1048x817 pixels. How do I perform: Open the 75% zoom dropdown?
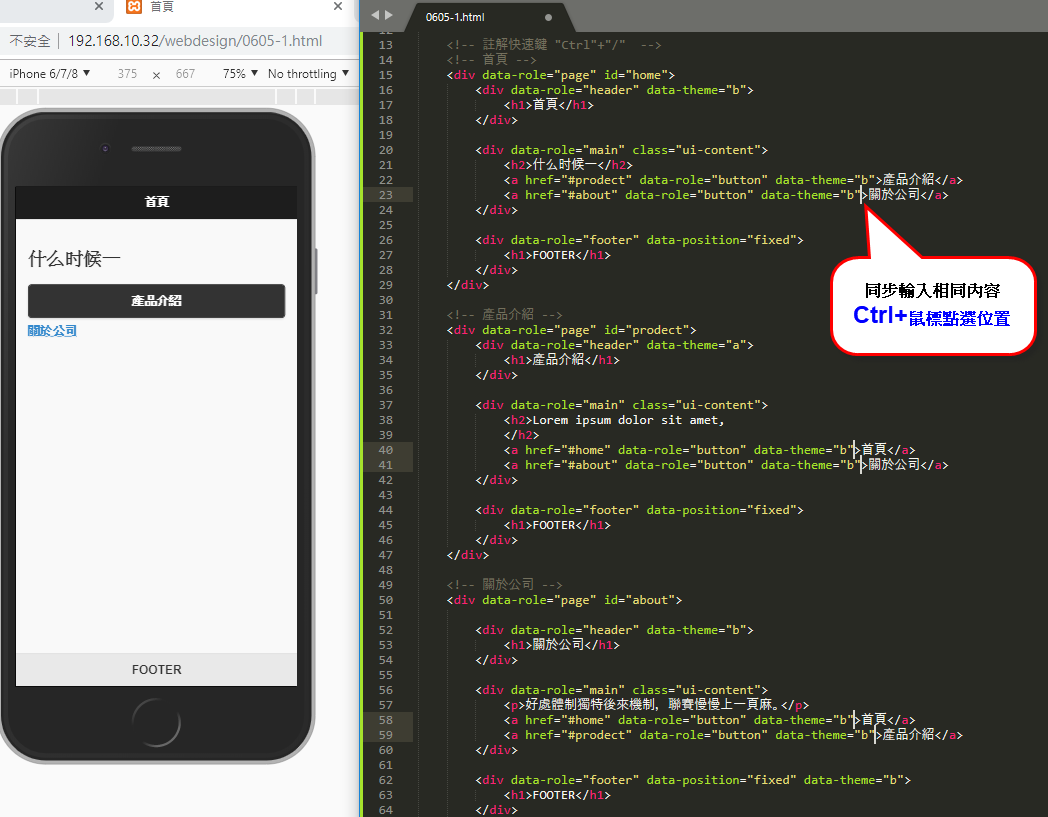pyautogui.click(x=240, y=73)
